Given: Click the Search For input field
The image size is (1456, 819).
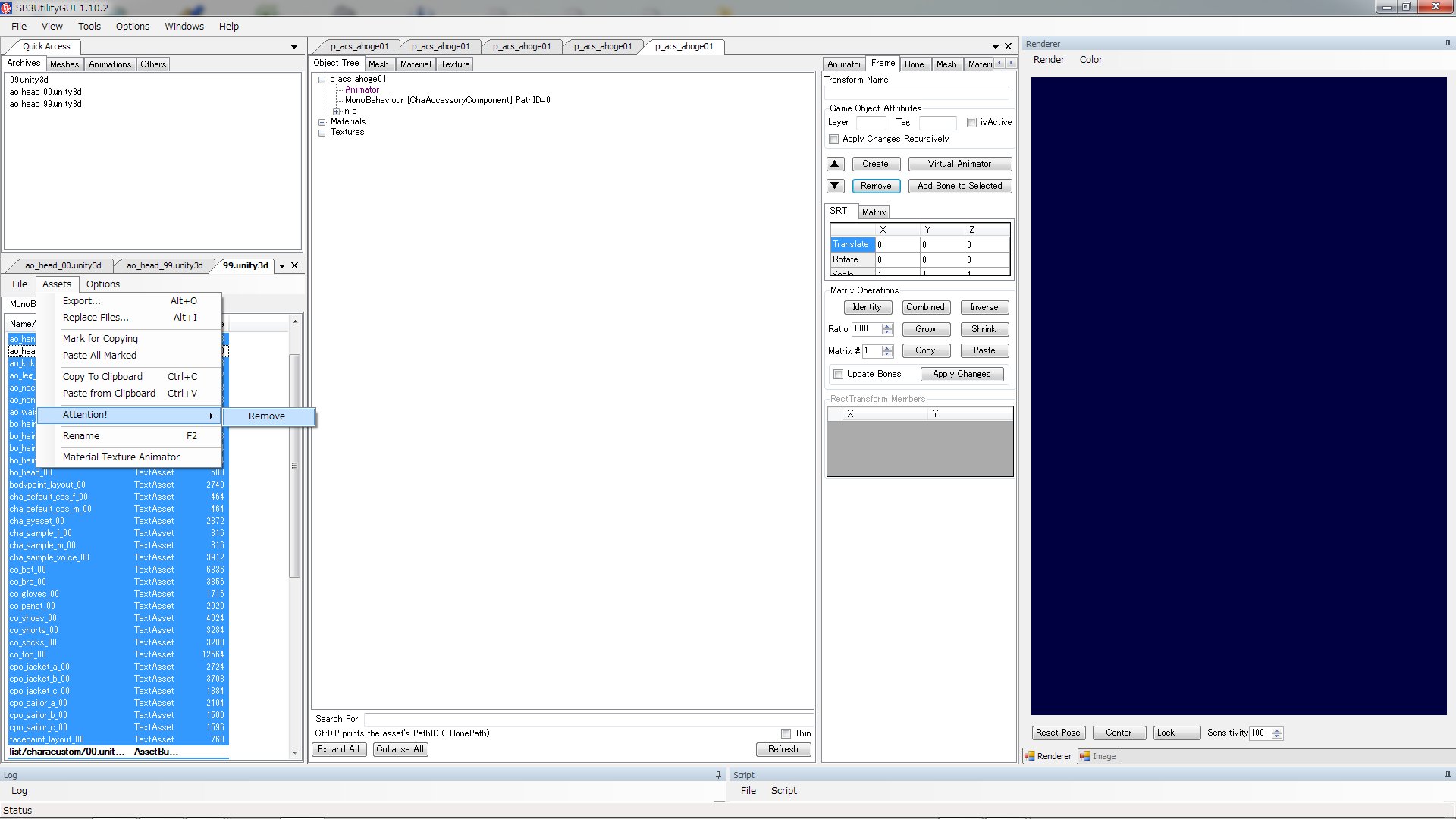Looking at the screenshot, I should 588,719.
